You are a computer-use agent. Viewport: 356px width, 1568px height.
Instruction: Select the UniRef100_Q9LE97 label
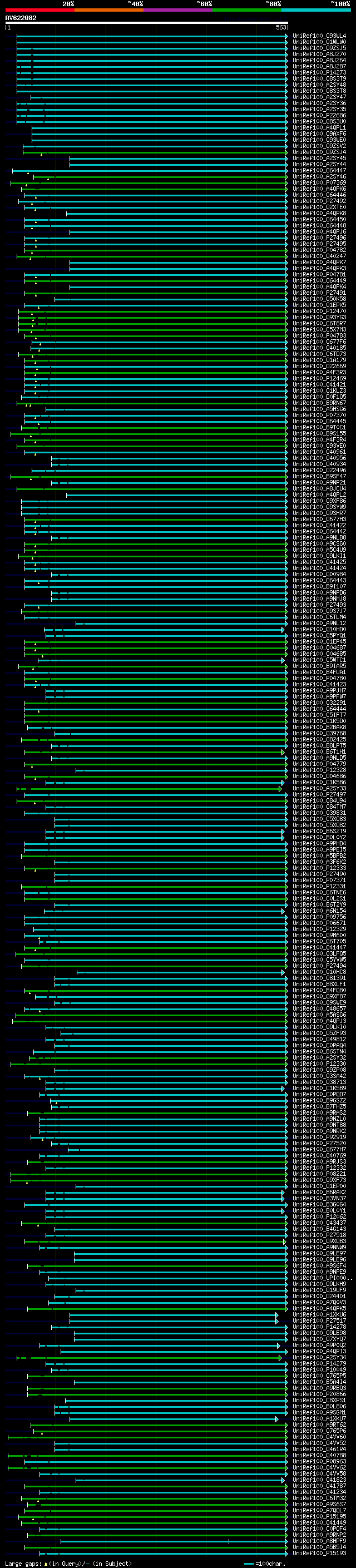(x=319, y=1253)
